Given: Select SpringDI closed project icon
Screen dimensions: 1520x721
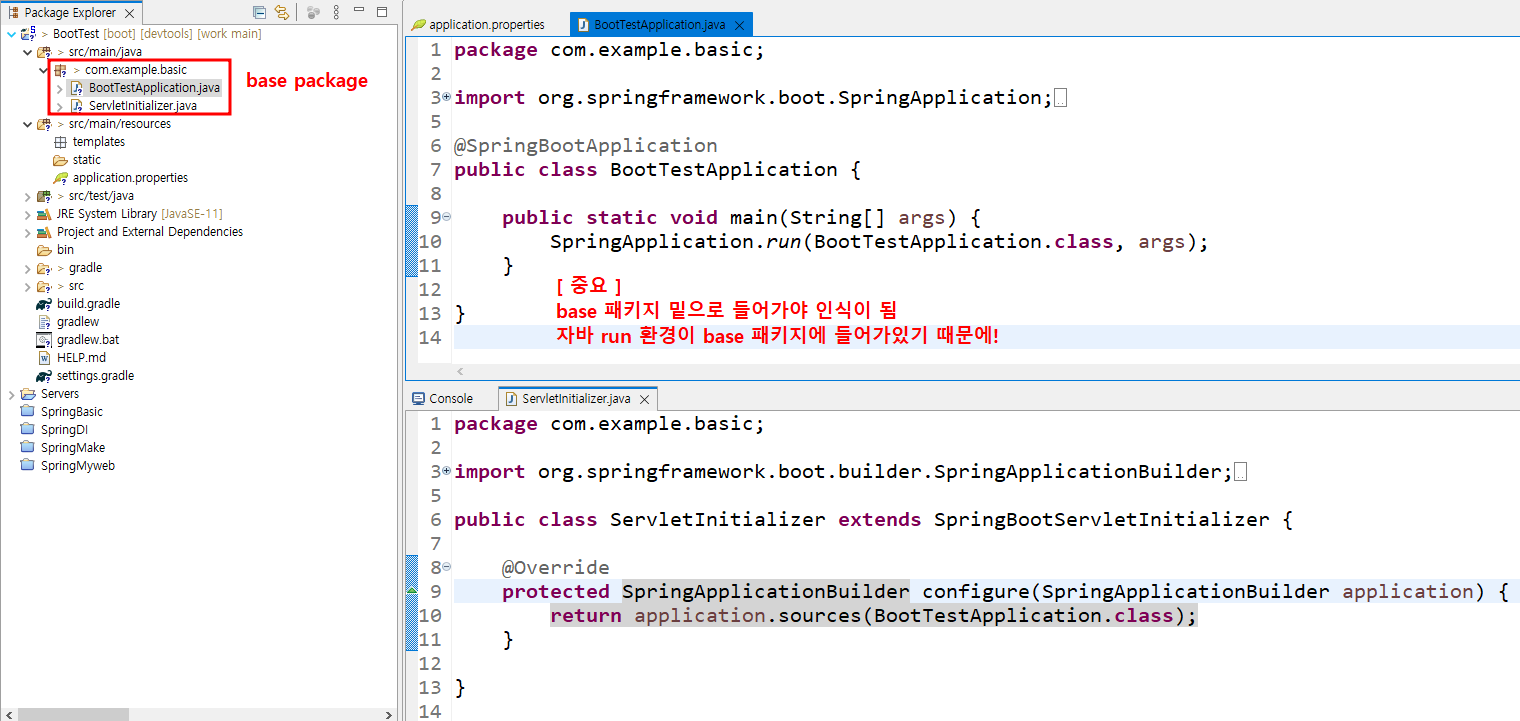Looking at the screenshot, I should point(28,430).
